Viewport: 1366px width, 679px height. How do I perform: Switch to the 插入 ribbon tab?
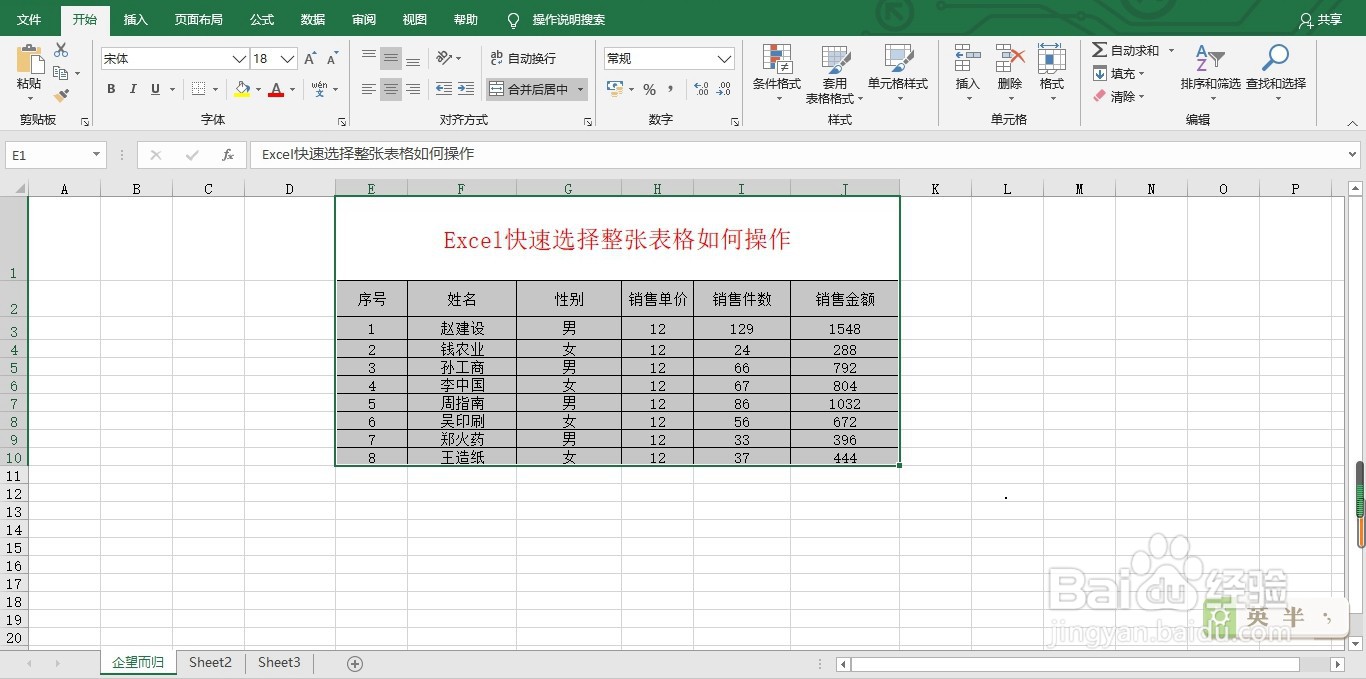tap(134, 19)
